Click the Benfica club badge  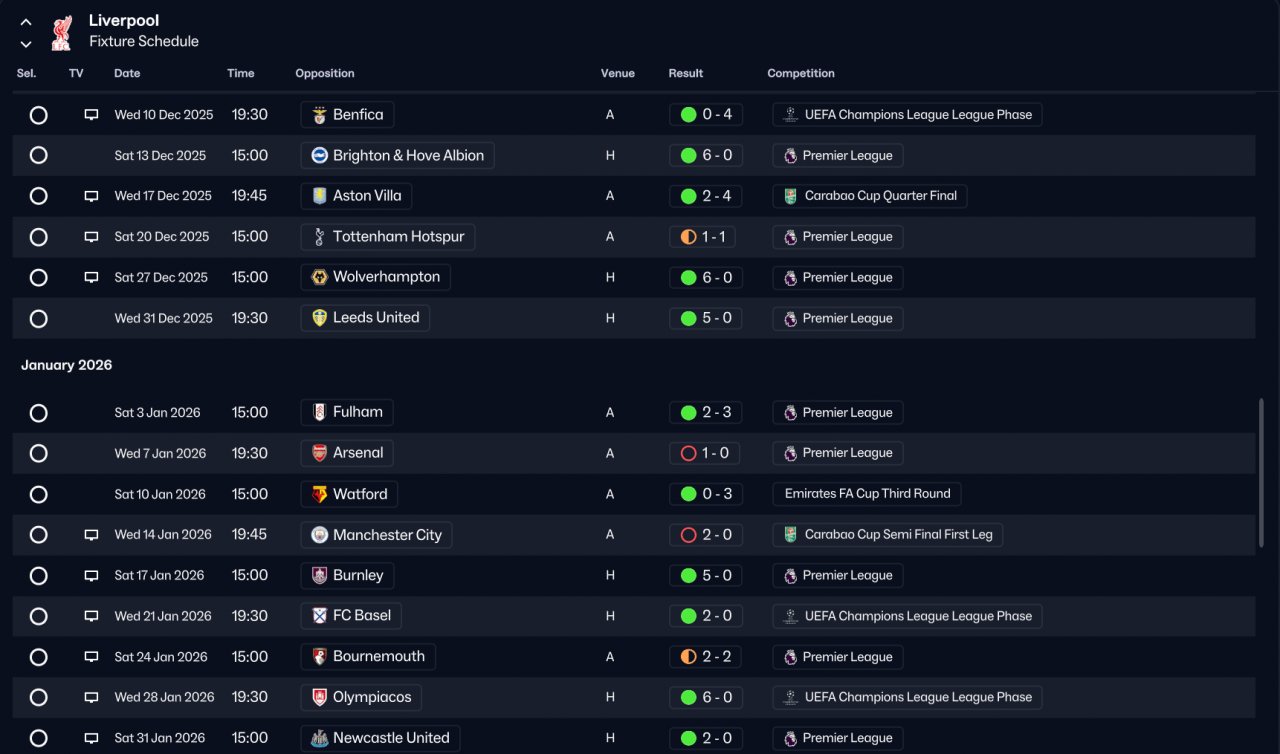click(319, 115)
